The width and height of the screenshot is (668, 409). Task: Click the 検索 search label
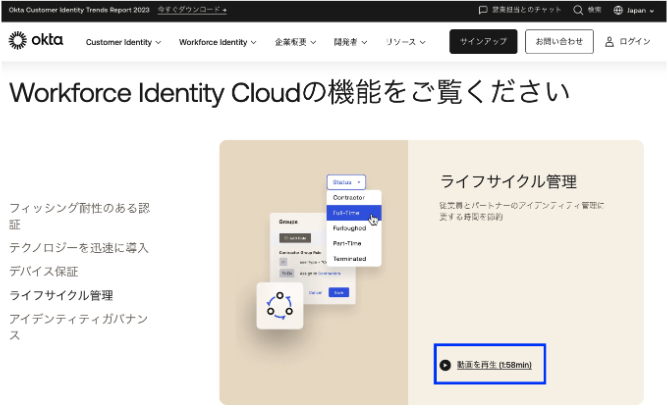click(x=594, y=10)
